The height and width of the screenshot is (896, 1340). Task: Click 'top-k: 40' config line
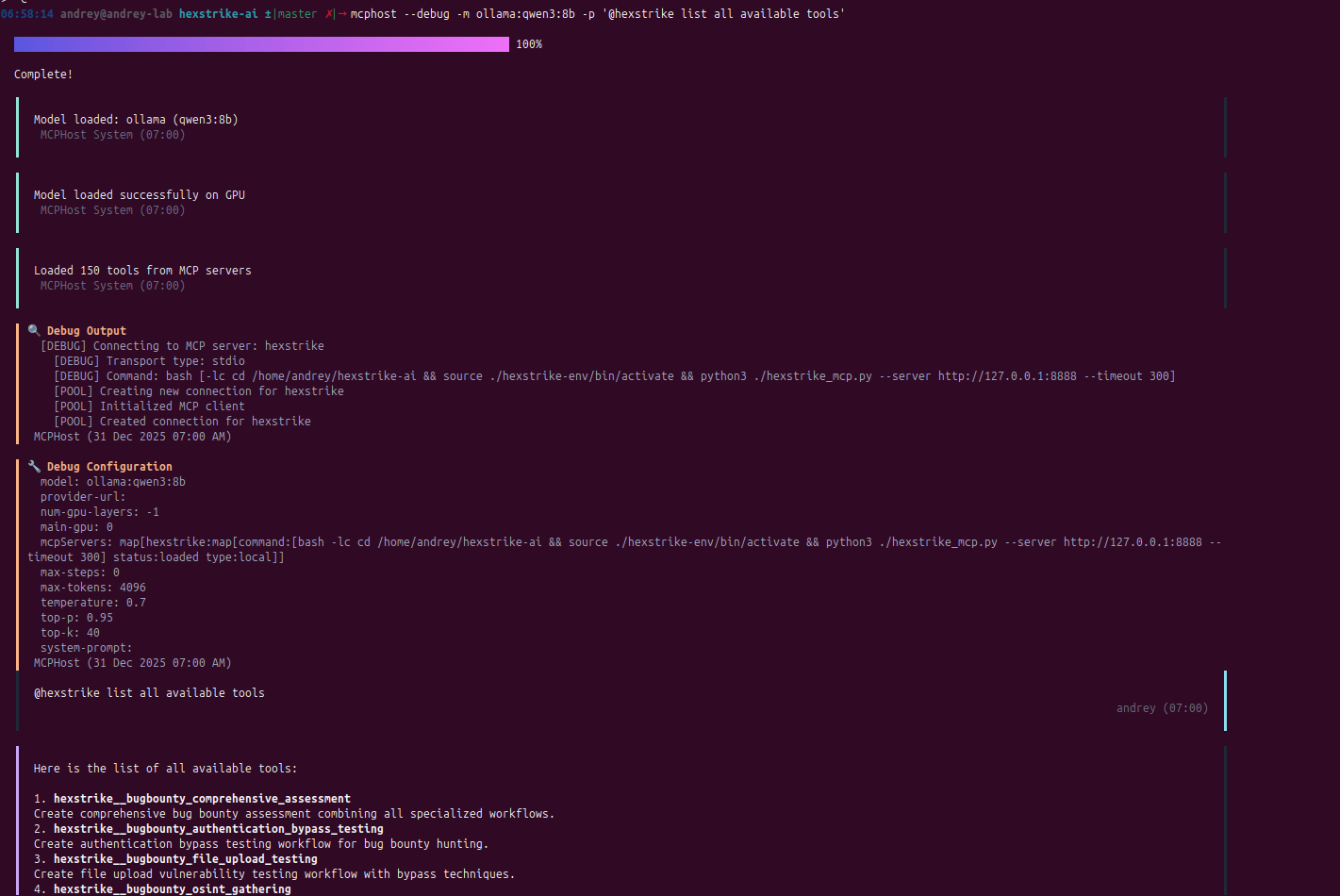pyautogui.click(x=70, y=633)
